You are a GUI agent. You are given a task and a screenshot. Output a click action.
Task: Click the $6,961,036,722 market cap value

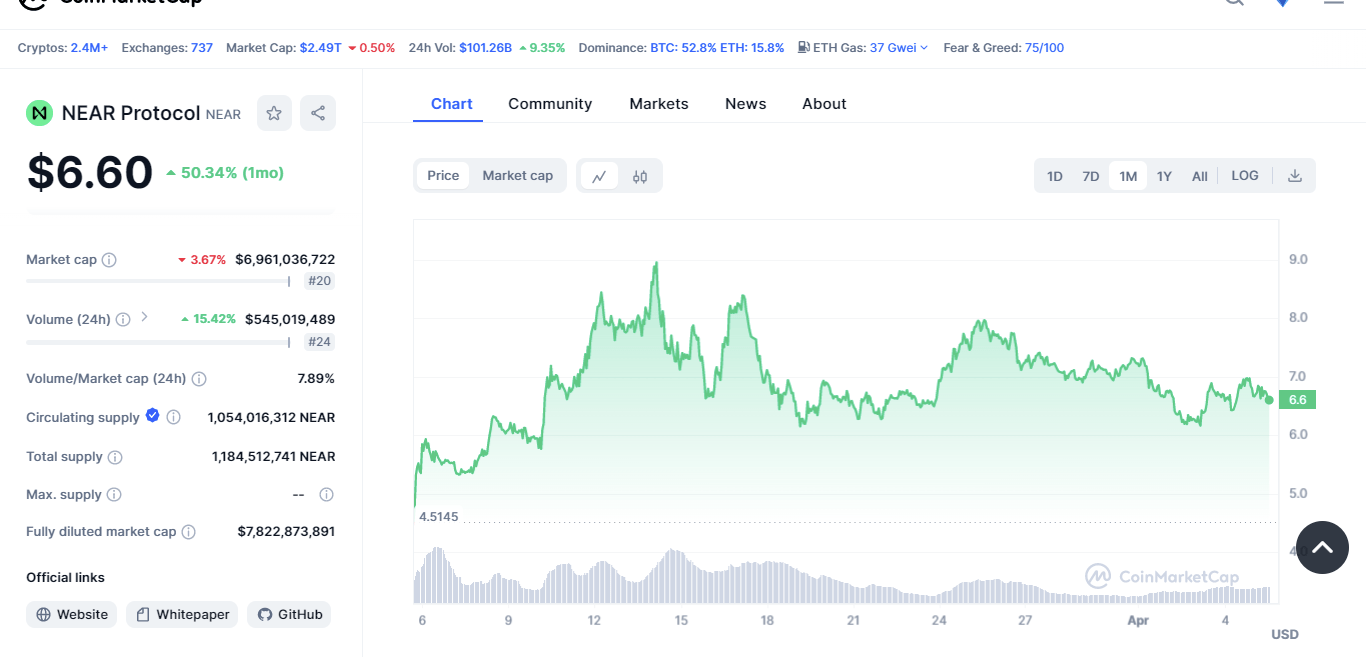[285, 259]
